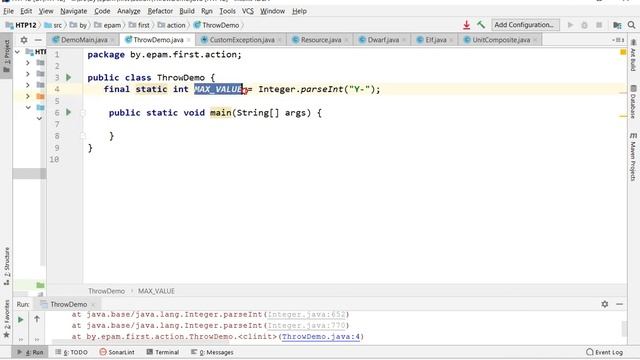The image size is (640, 360).
Task: Open the Build menu
Action: point(187,11)
